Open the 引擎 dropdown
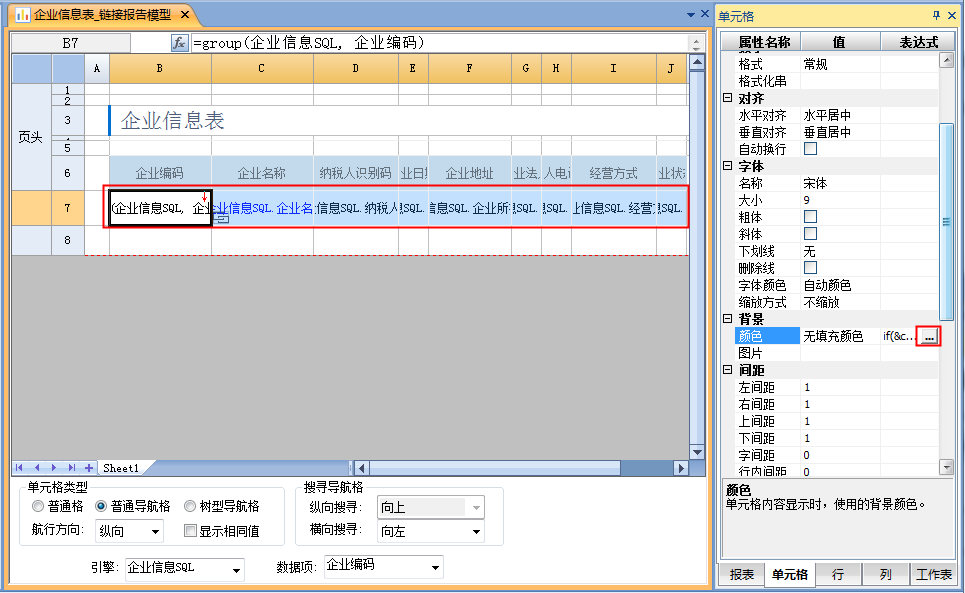The height and width of the screenshot is (593, 965). [x=236, y=570]
